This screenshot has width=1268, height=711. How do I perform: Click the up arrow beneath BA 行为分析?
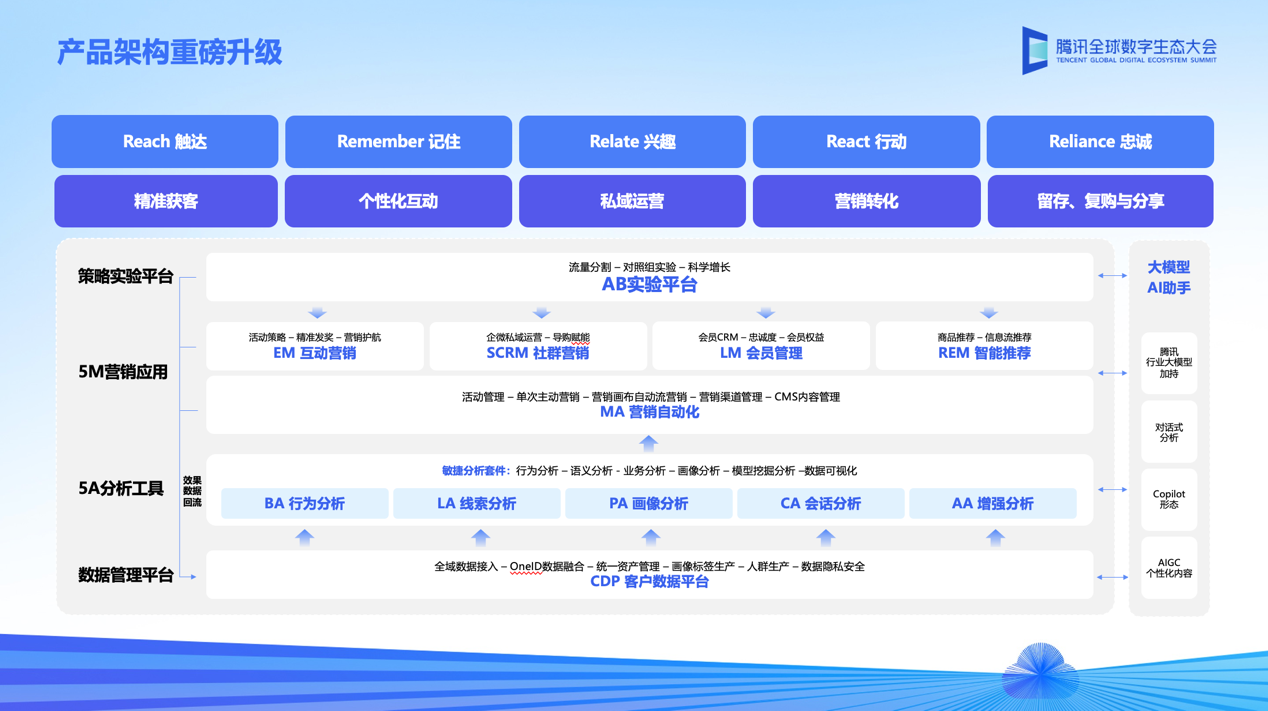305,537
